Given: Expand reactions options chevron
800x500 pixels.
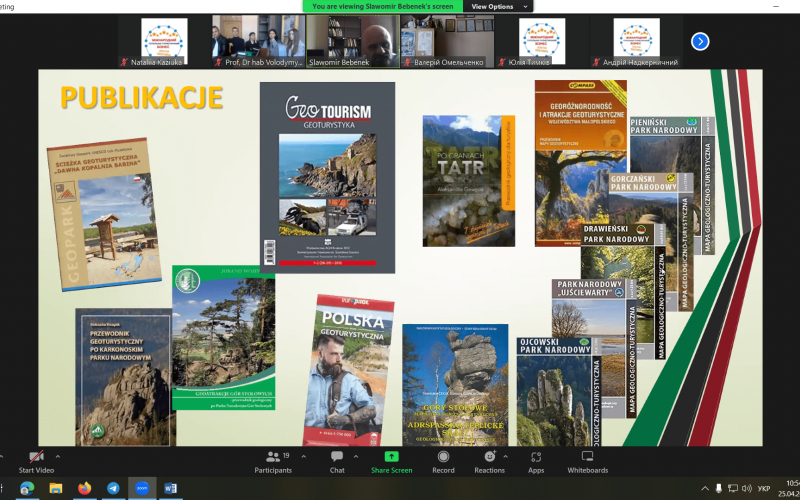Looking at the screenshot, I should pyautogui.click(x=505, y=457).
